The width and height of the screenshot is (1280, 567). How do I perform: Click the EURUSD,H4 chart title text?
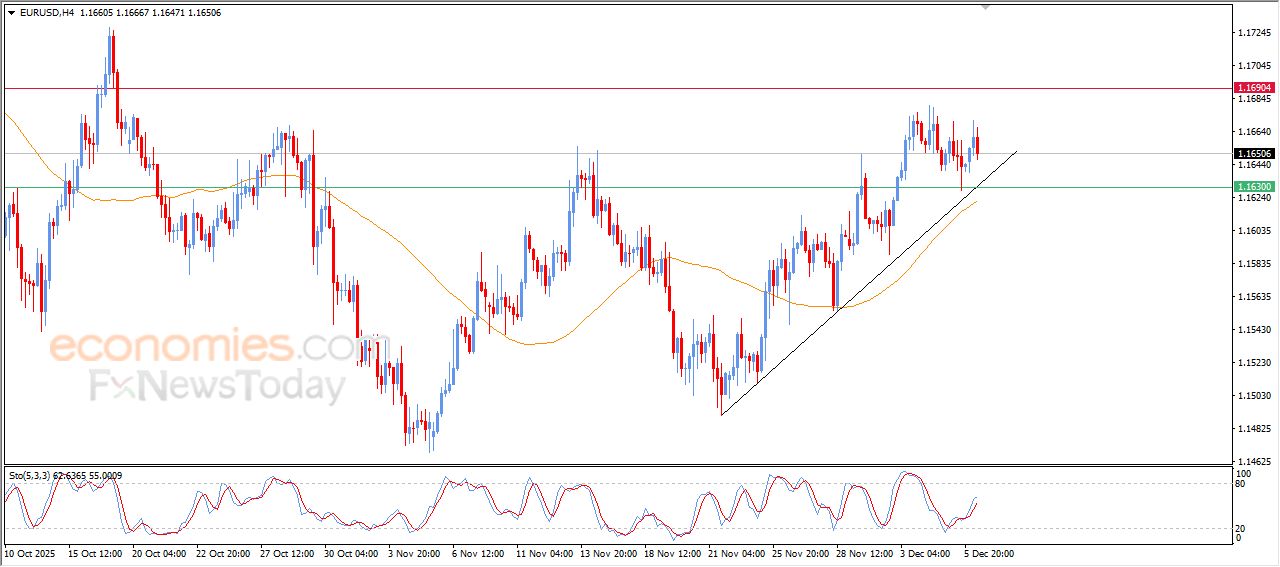tap(46, 13)
